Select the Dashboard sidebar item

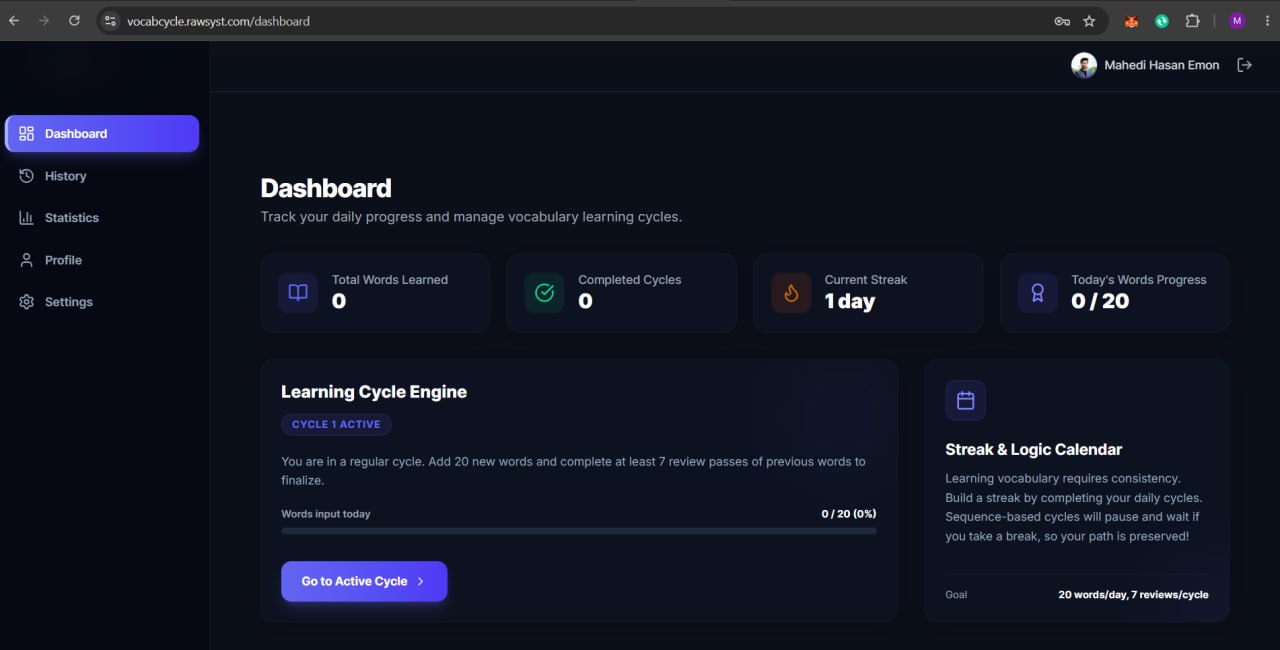click(x=102, y=134)
